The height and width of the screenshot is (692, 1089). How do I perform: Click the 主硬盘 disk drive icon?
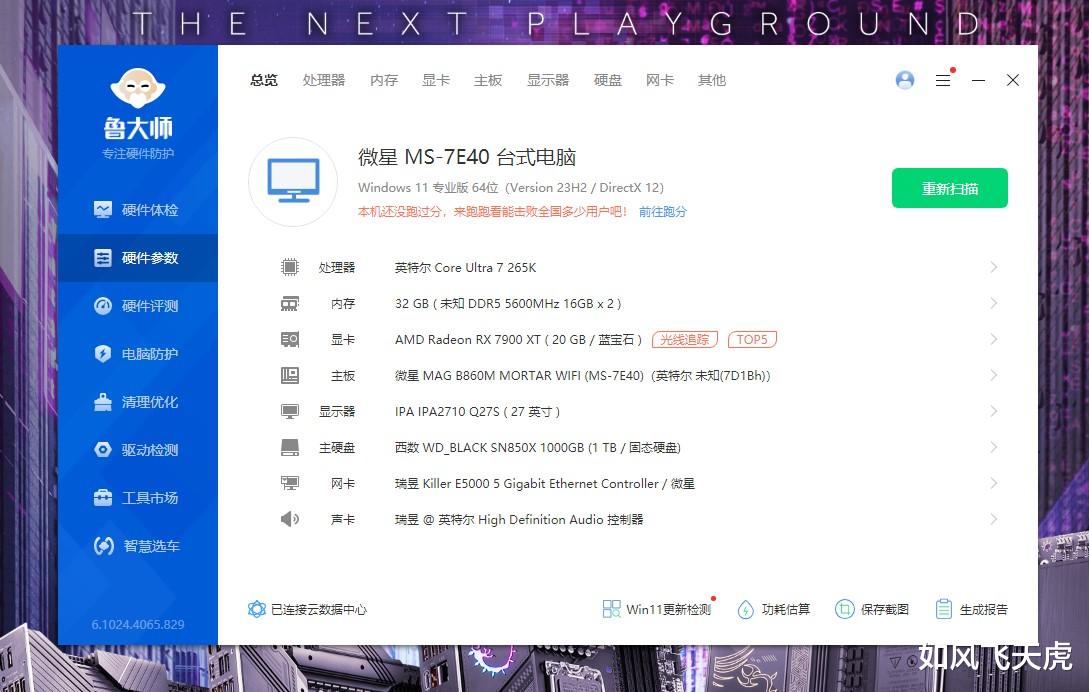[290, 447]
